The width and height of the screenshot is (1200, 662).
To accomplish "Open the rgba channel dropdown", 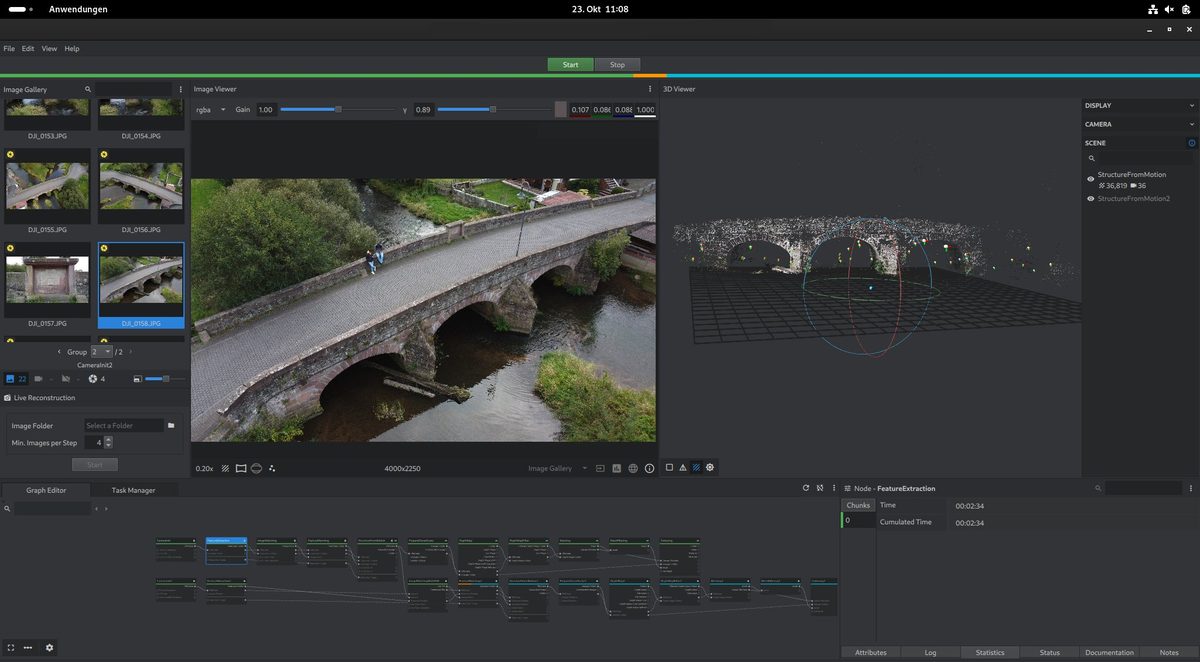I will [x=210, y=109].
